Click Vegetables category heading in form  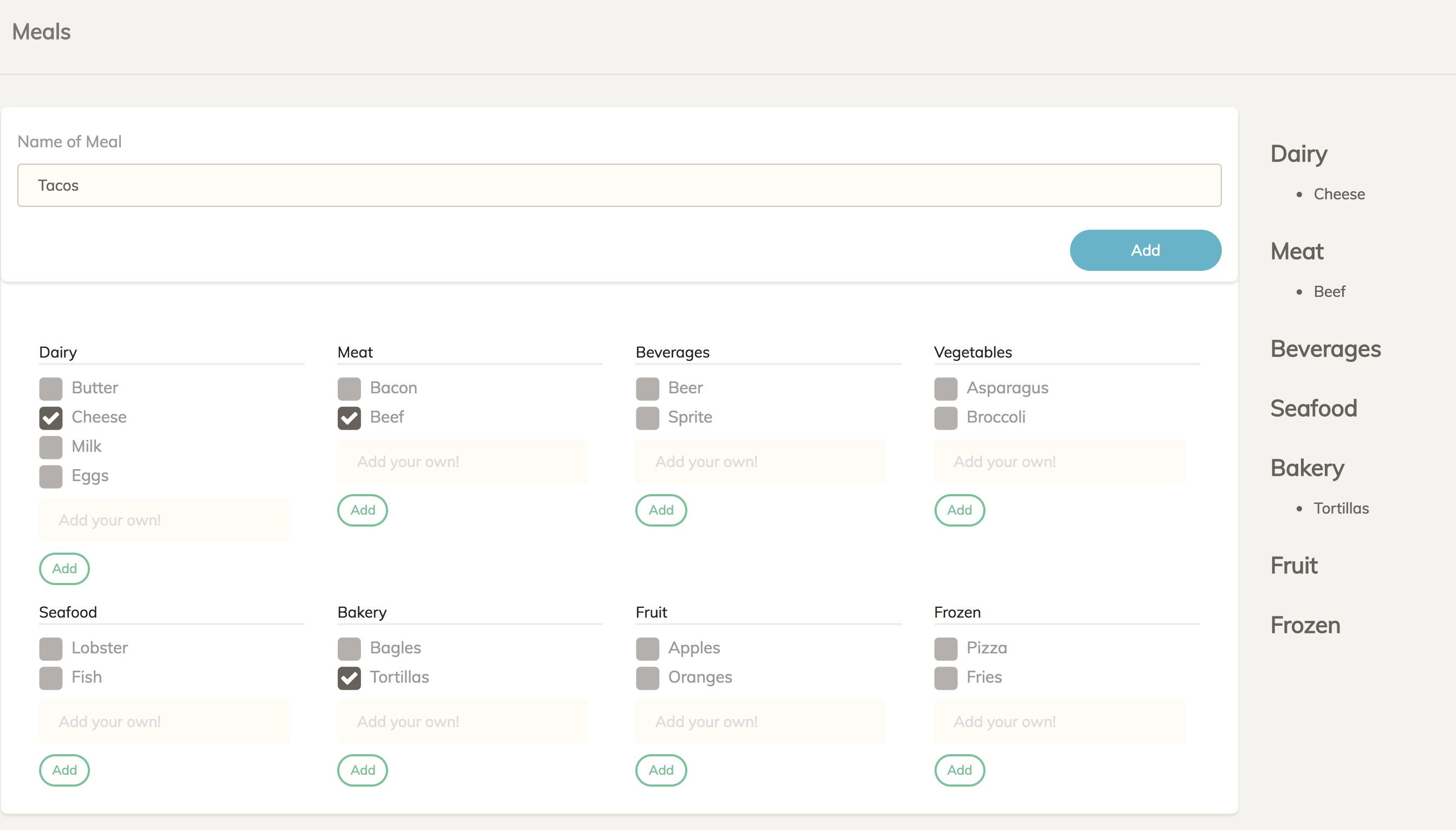click(973, 352)
